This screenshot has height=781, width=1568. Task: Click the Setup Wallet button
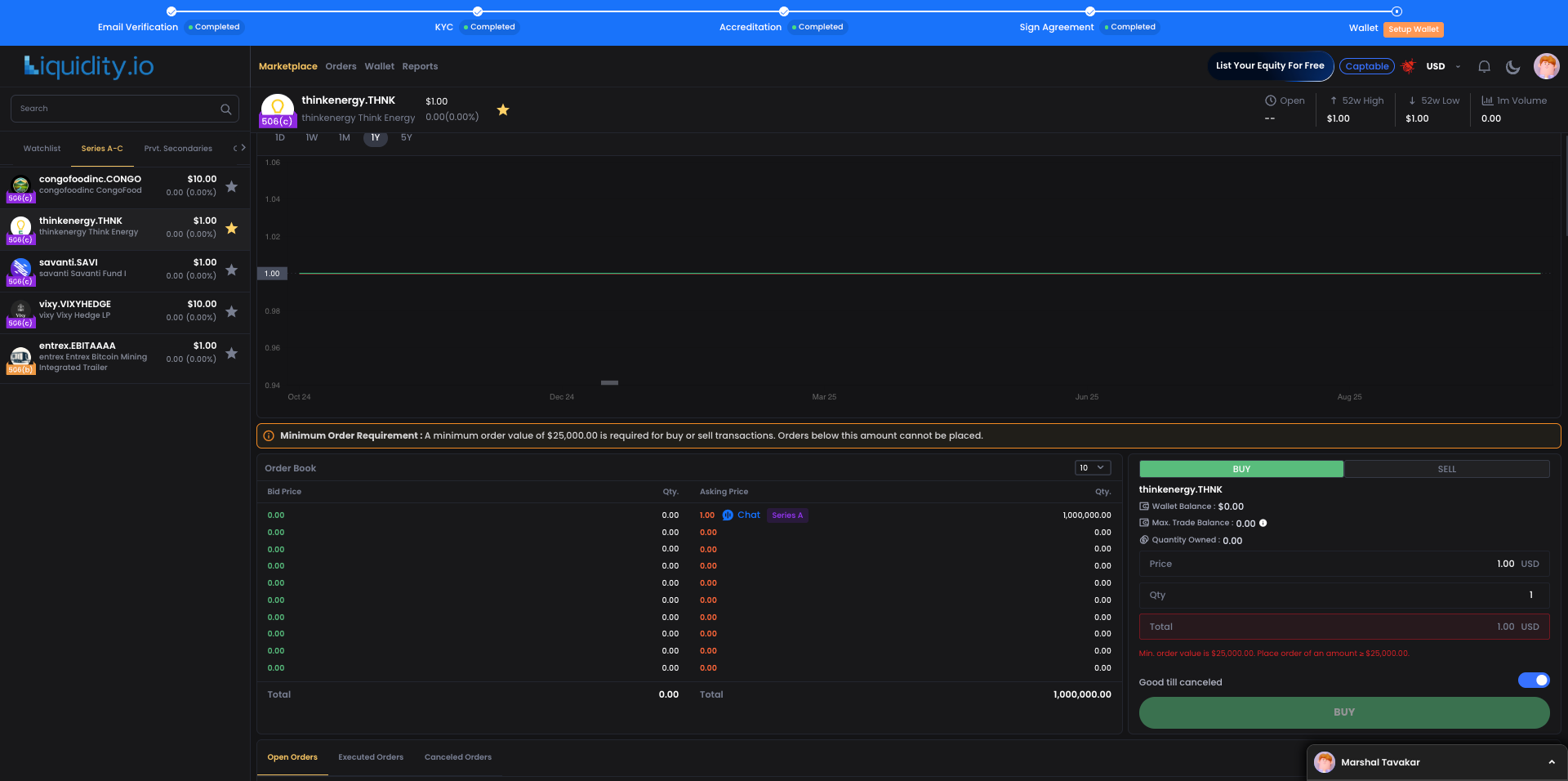click(x=1414, y=29)
